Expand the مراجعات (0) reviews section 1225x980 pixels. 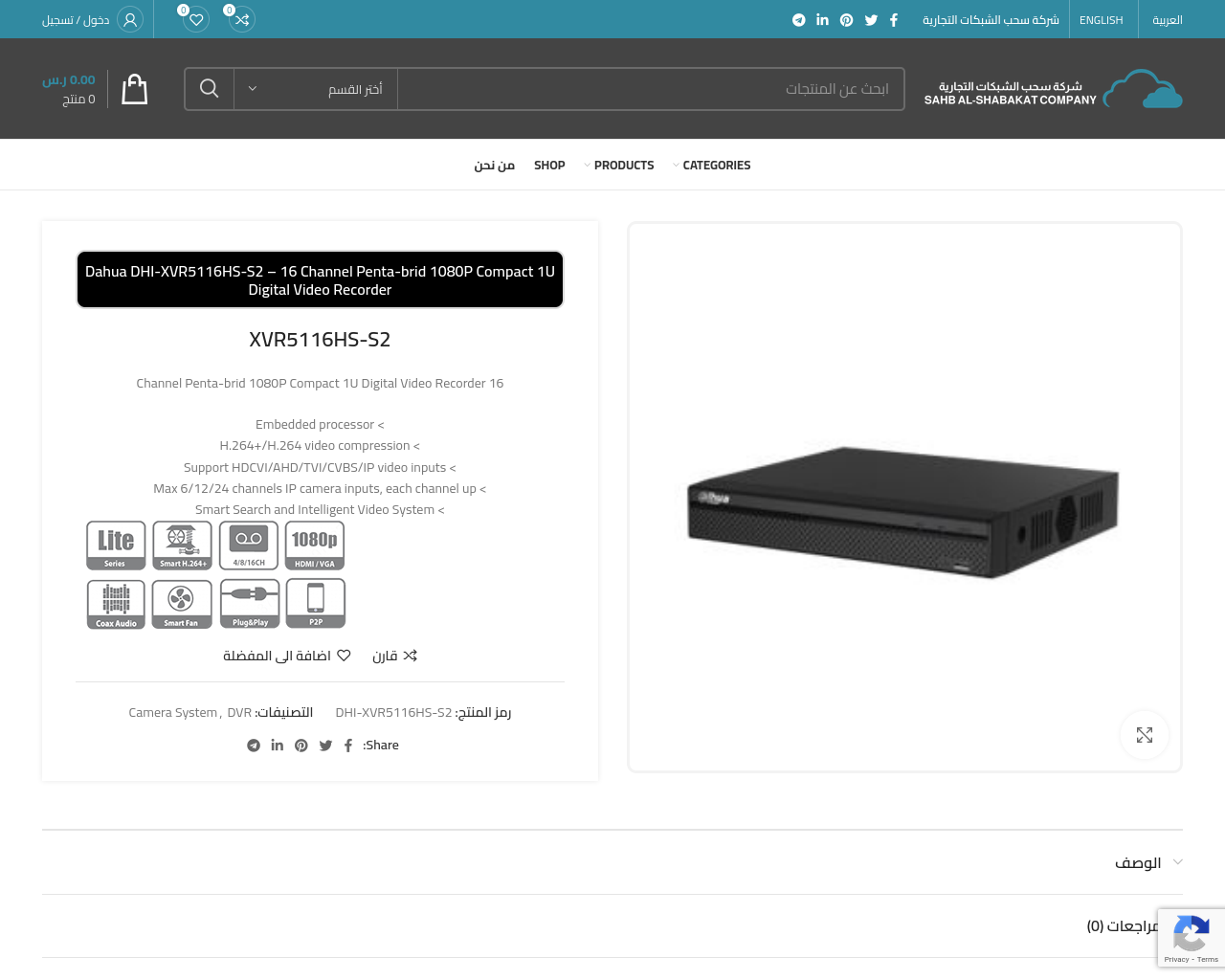(612, 925)
